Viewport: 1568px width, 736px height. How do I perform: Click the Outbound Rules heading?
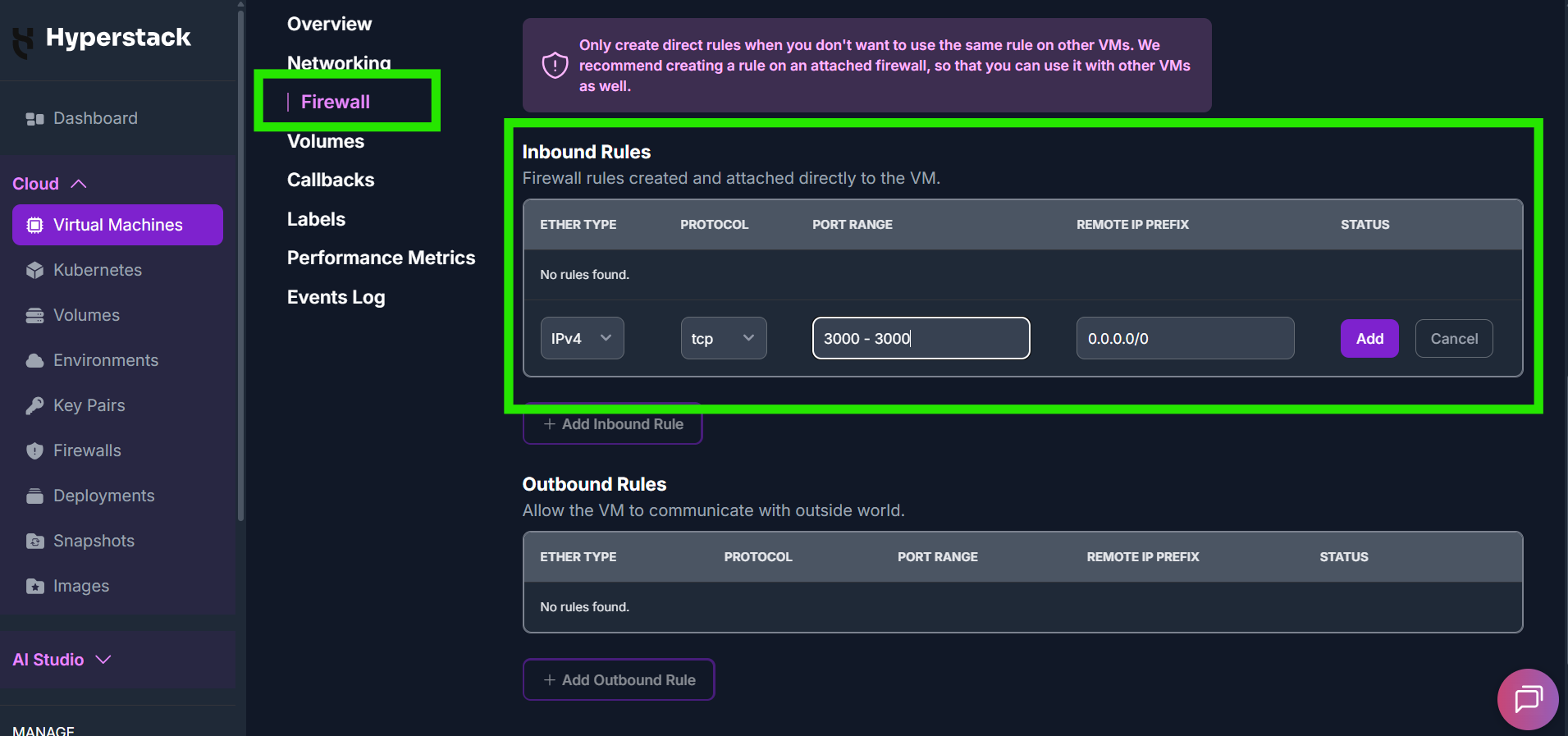click(594, 484)
